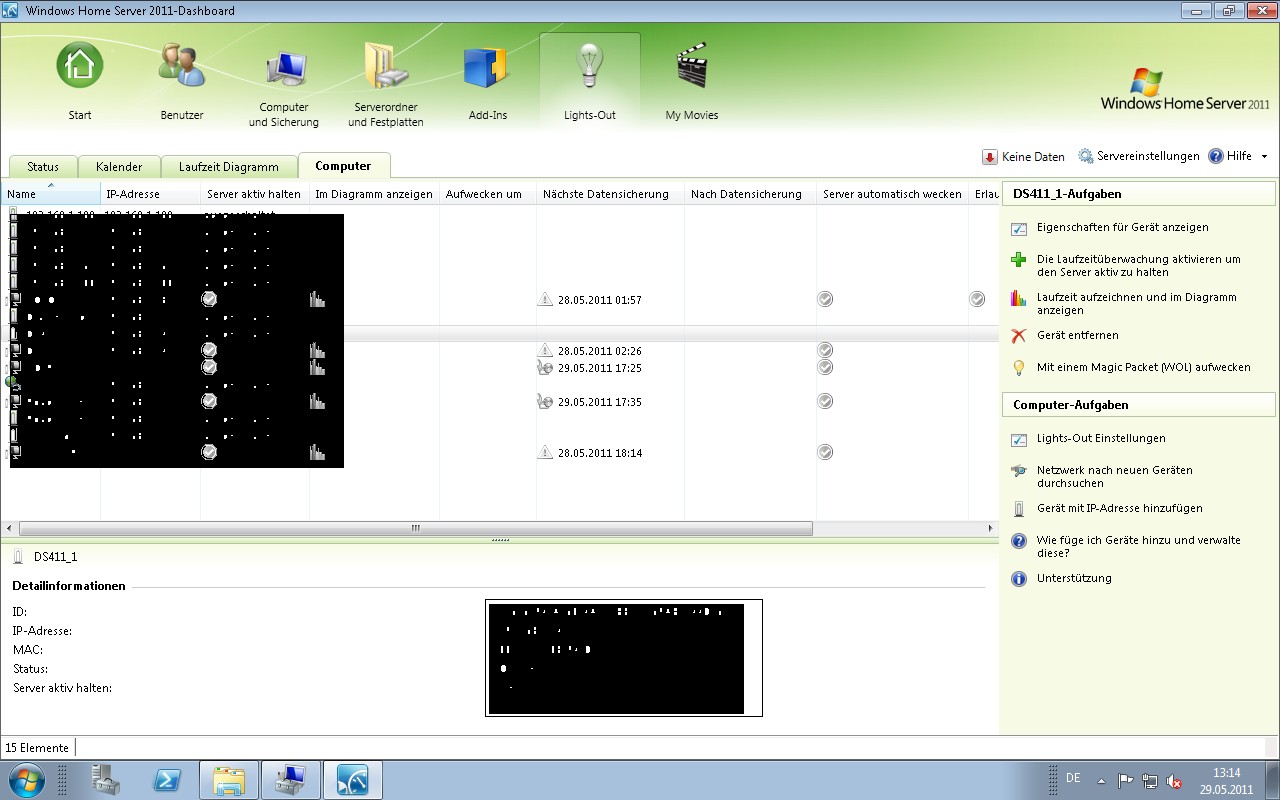
Task: Sort by Server aktiv halten column
Action: click(255, 194)
